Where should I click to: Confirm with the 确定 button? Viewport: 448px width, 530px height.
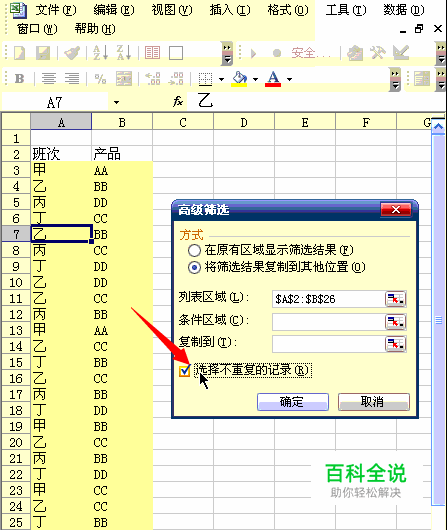tap(293, 402)
